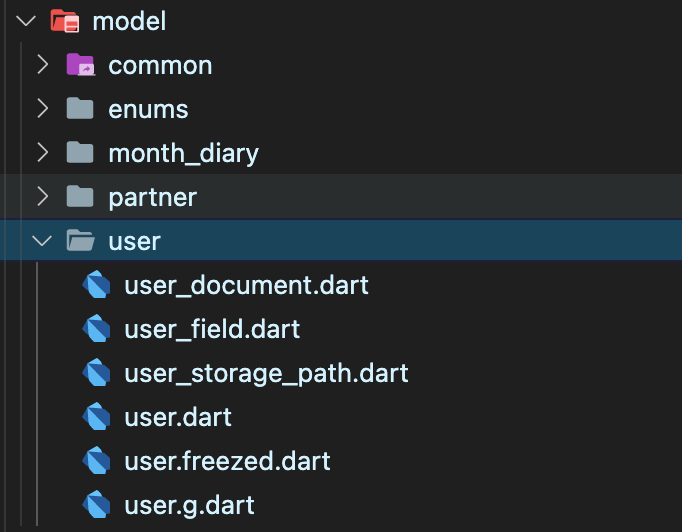Open user_storage_path.dart file
Viewport: 682px width, 532px height.
[x=267, y=374]
